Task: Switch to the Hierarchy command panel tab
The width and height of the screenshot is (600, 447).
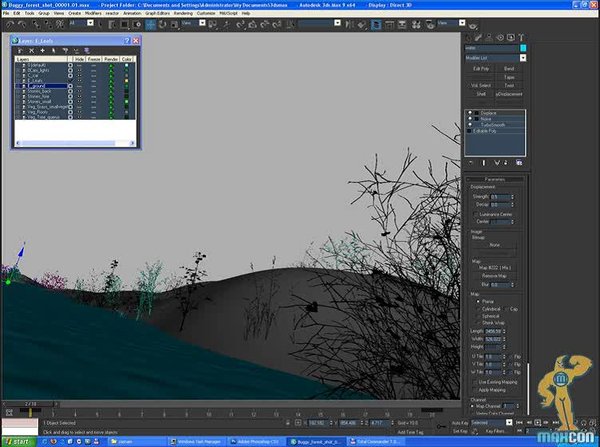Action: pyautogui.click(x=489, y=38)
